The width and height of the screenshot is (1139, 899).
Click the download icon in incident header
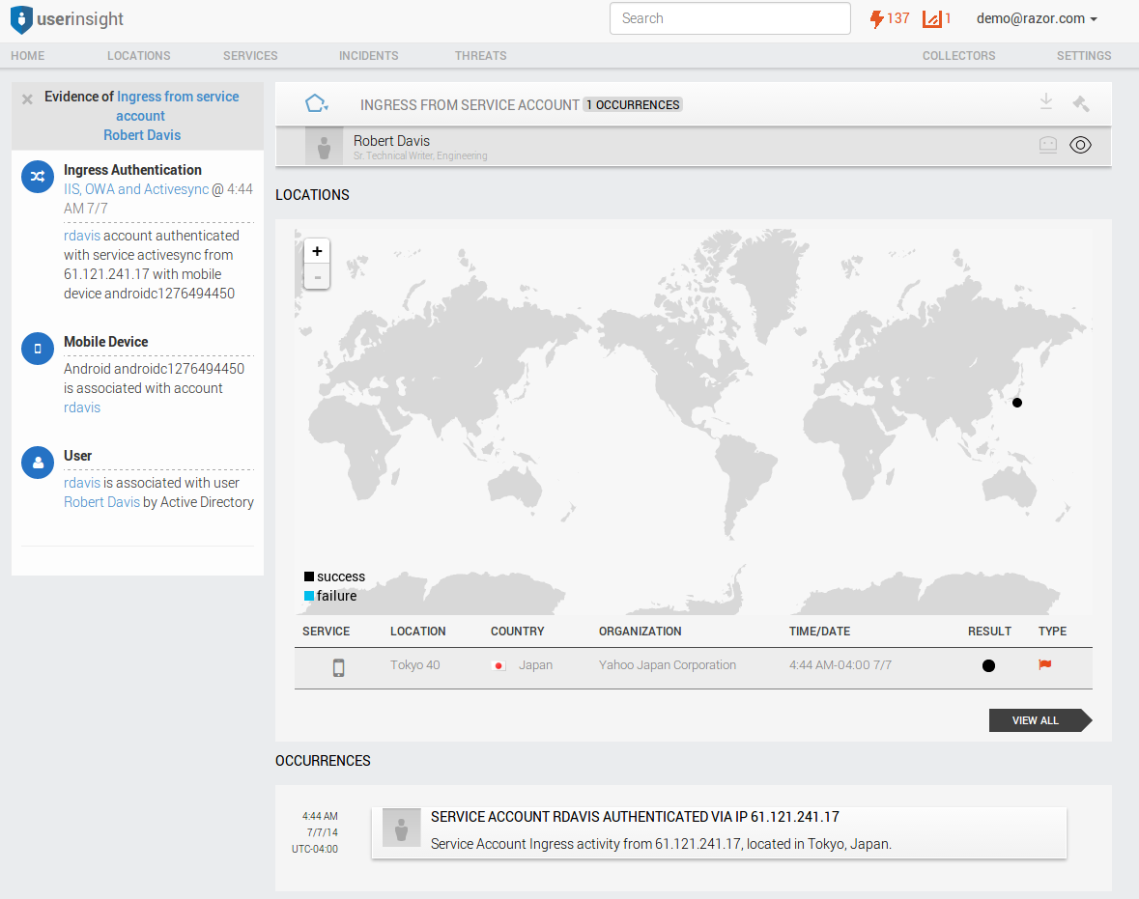click(1046, 102)
